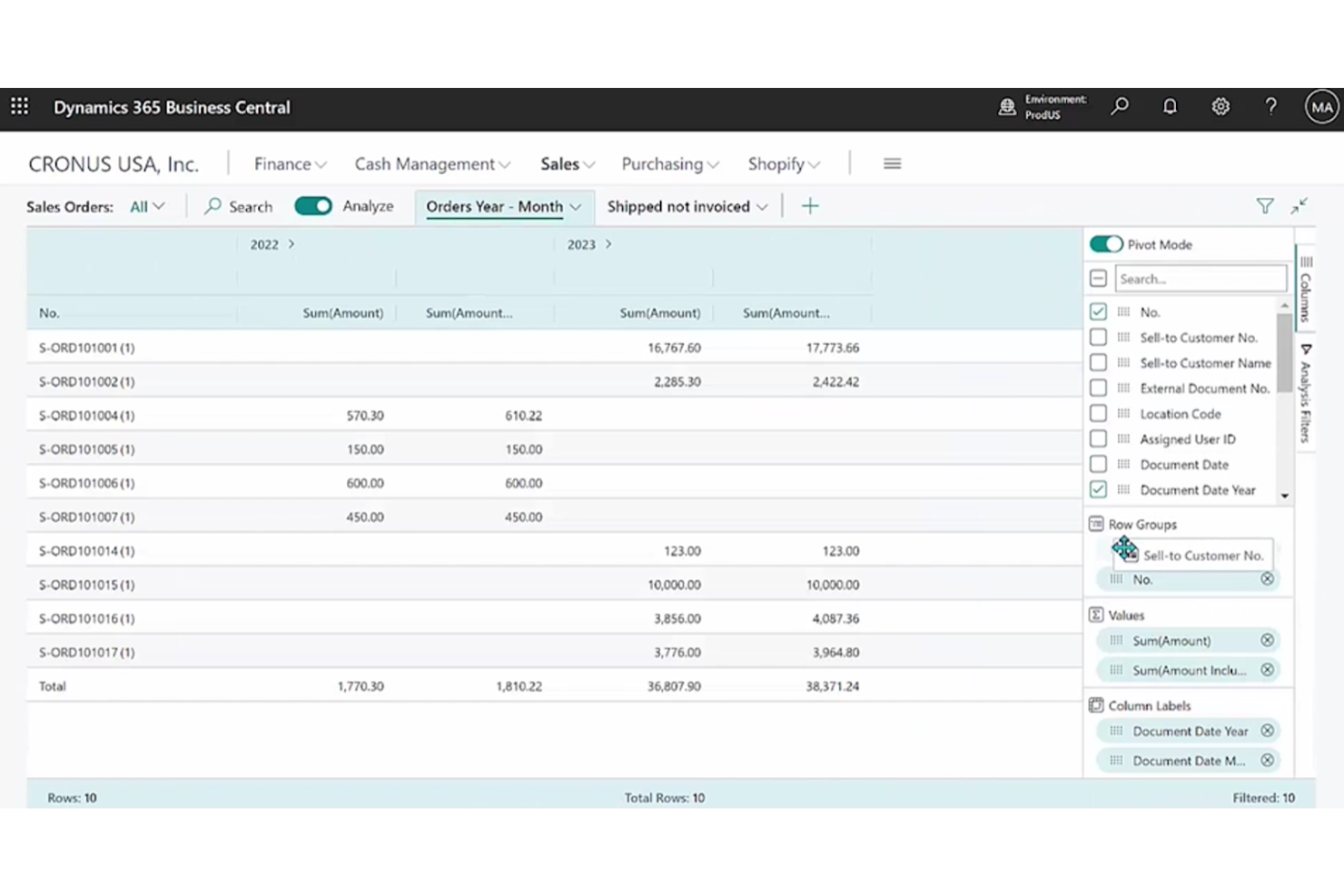Check the Location Code checkbox
This screenshot has height=896, width=1344.
(x=1098, y=413)
